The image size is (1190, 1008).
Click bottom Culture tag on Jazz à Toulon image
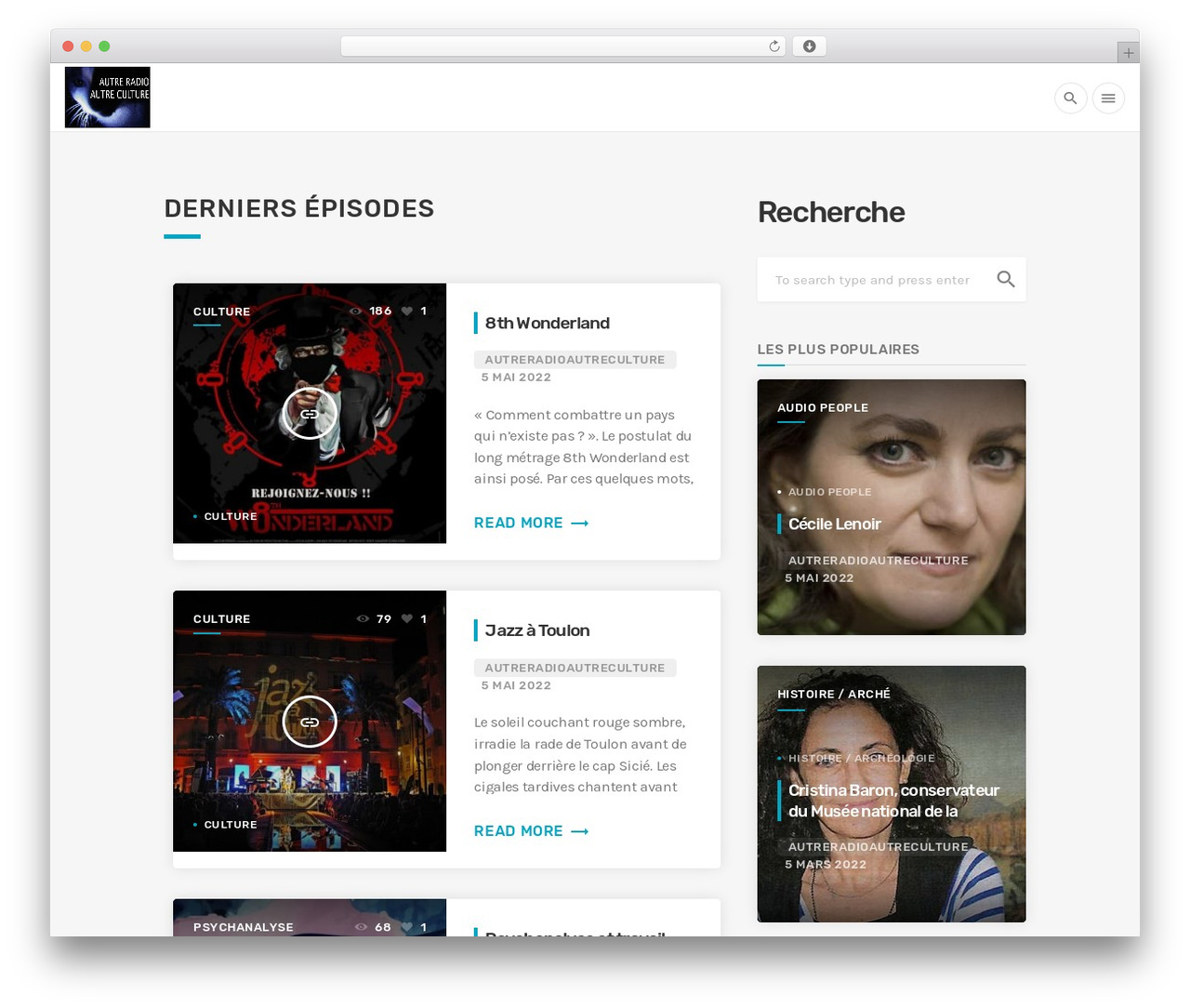pos(231,825)
